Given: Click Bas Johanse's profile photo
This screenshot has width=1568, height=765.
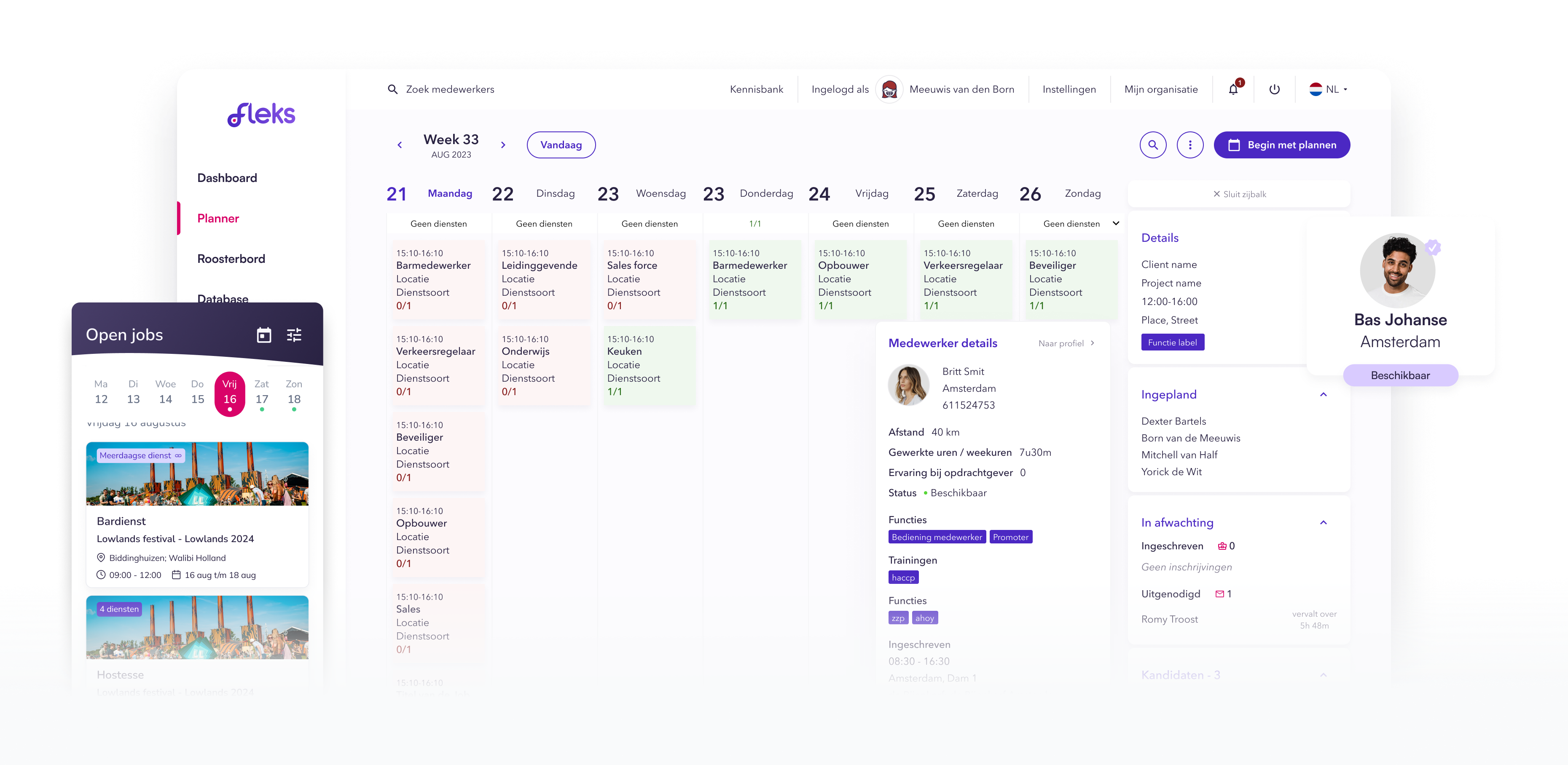Looking at the screenshot, I should point(1398,270).
